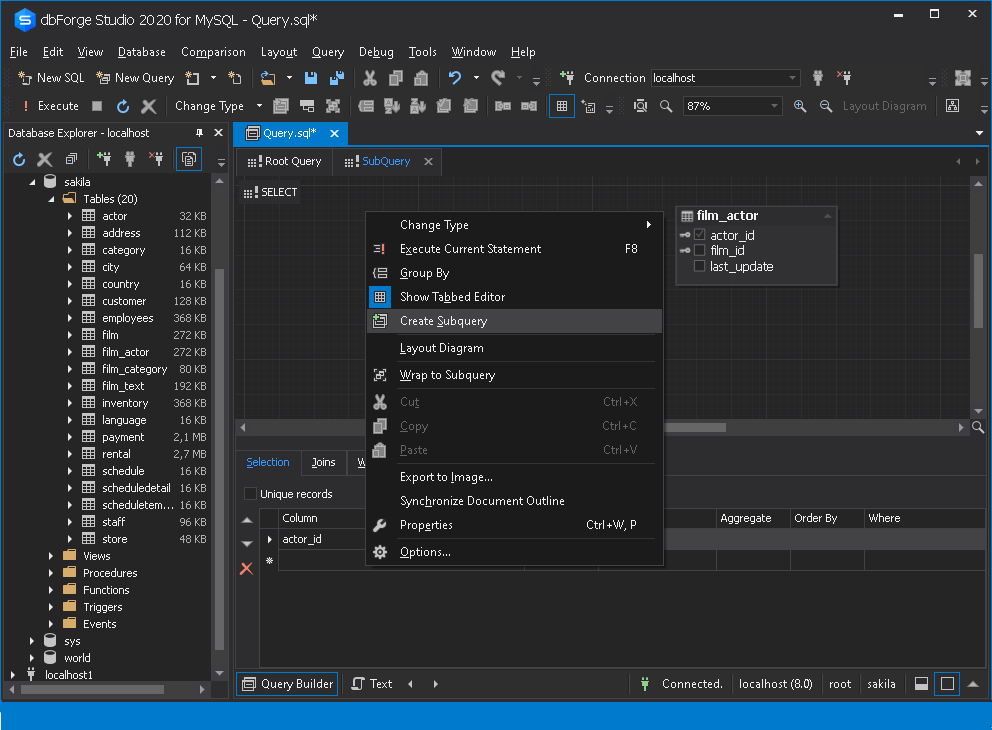Click the Stop execution square icon

tap(97, 106)
